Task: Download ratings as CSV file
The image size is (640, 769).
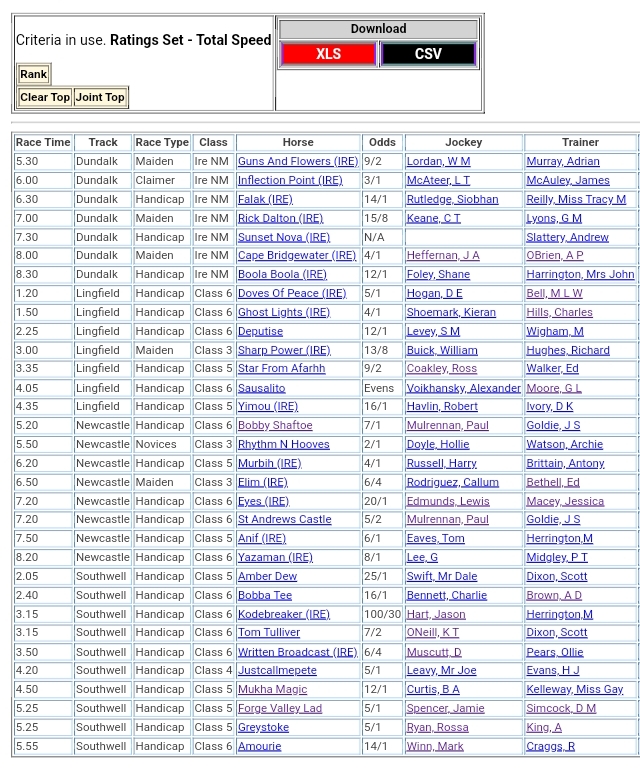Action: click(428, 54)
